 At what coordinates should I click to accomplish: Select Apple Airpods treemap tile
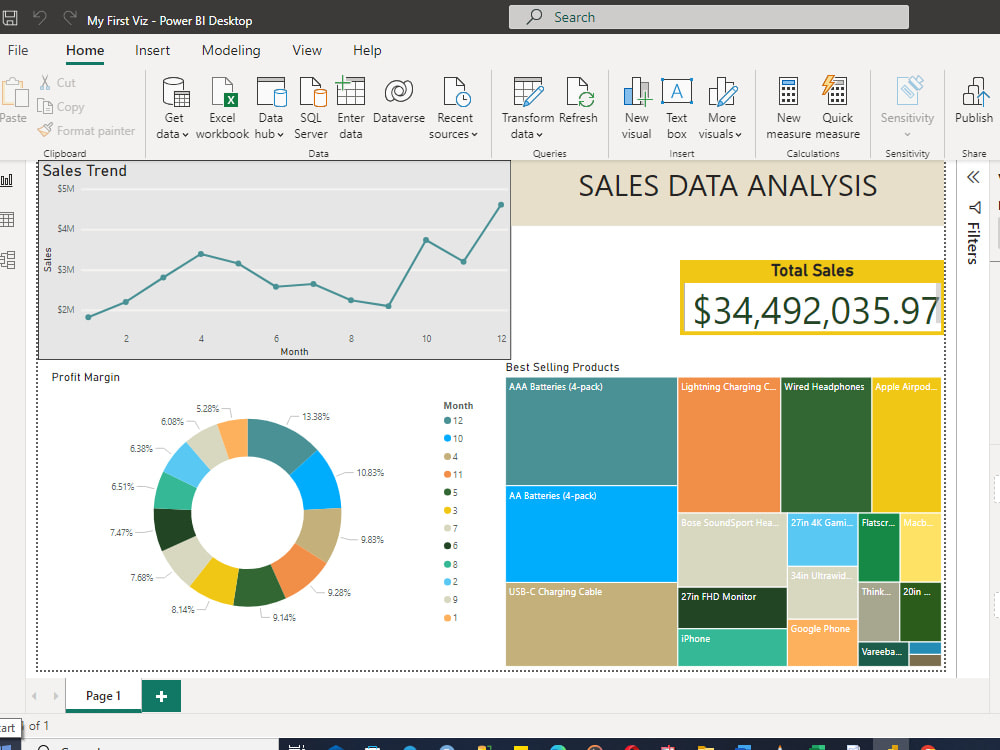coord(906,445)
